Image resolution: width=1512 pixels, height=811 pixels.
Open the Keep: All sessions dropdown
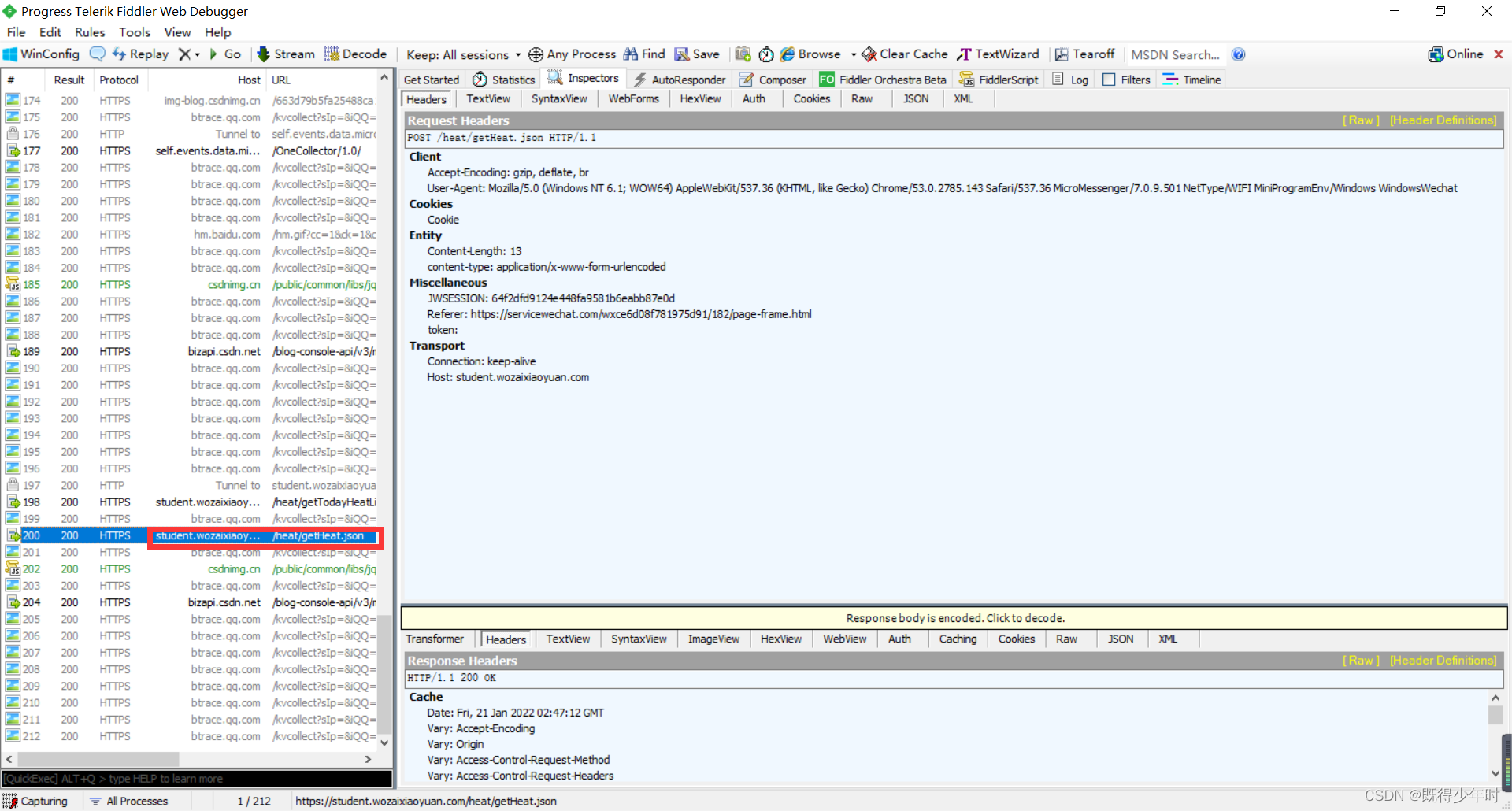(463, 54)
